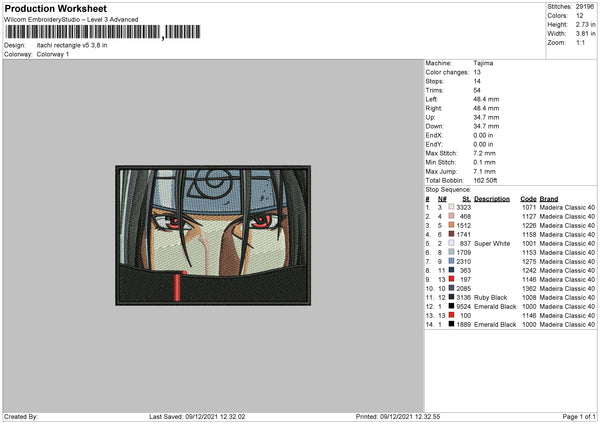The image size is (600, 424).
Task: Click the Min Stitch value 0.1 mm
Action: 484,162
